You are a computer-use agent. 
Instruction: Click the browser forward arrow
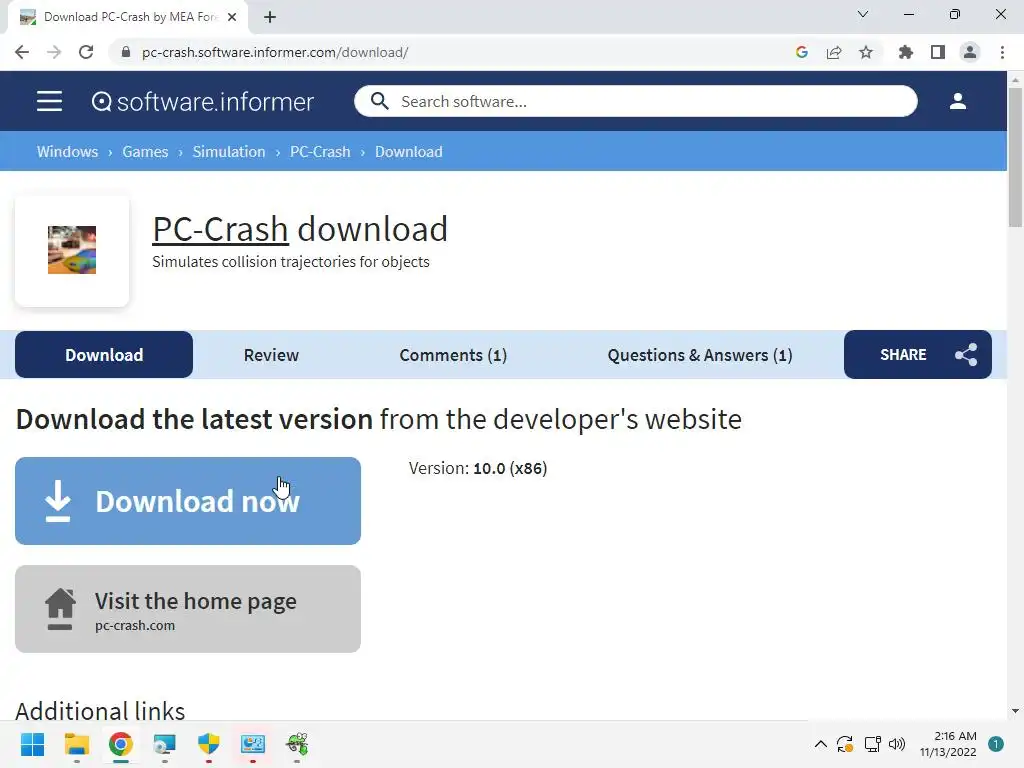[54, 52]
